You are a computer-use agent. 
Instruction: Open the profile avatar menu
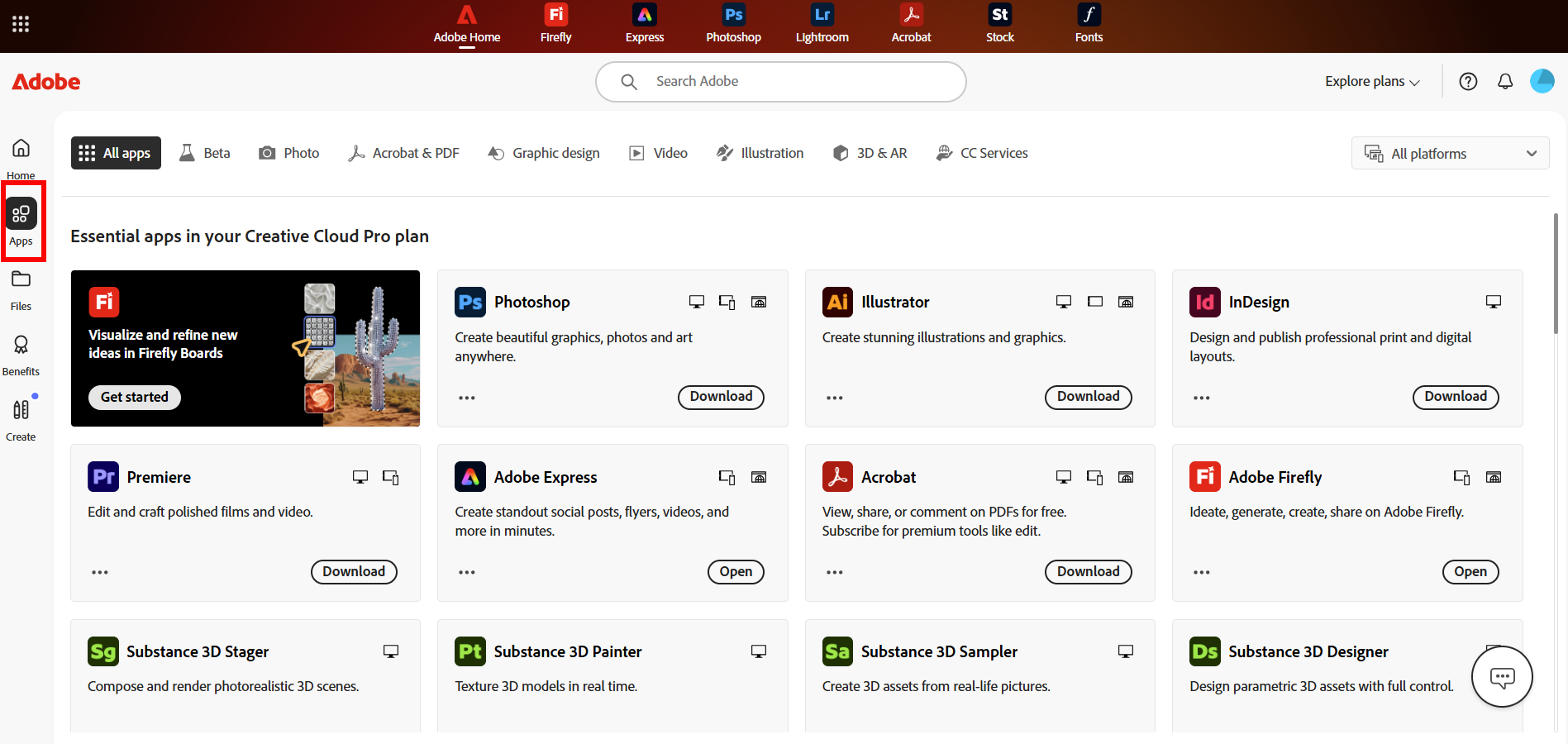click(1542, 81)
